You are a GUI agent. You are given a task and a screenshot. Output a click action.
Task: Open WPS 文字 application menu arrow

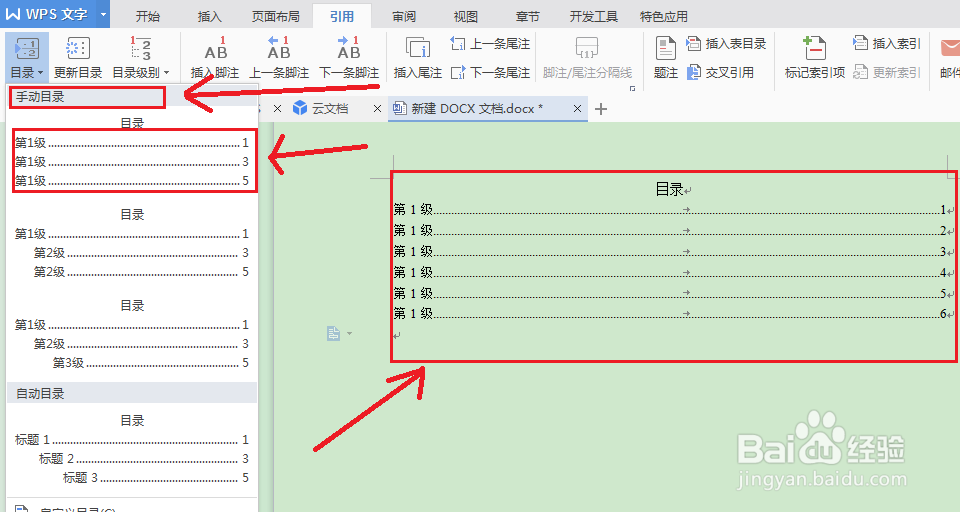tap(103, 14)
